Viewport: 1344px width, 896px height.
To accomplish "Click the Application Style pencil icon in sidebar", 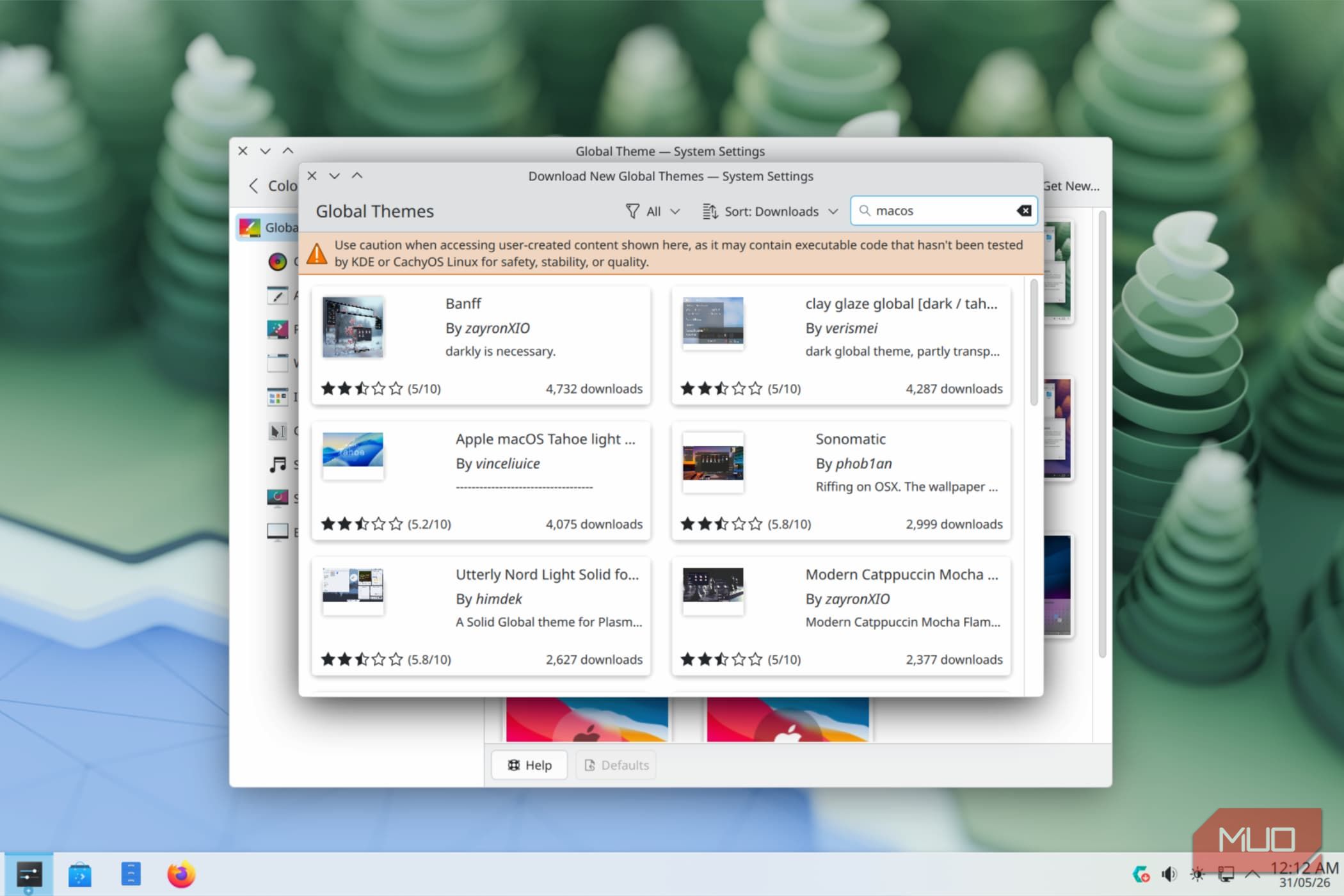I will tap(277, 295).
